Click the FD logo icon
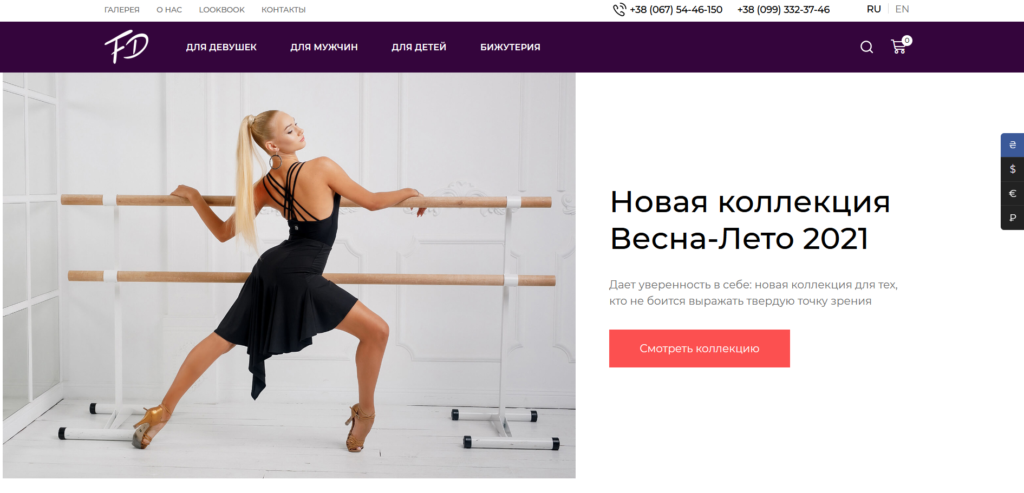 (x=127, y=48)
